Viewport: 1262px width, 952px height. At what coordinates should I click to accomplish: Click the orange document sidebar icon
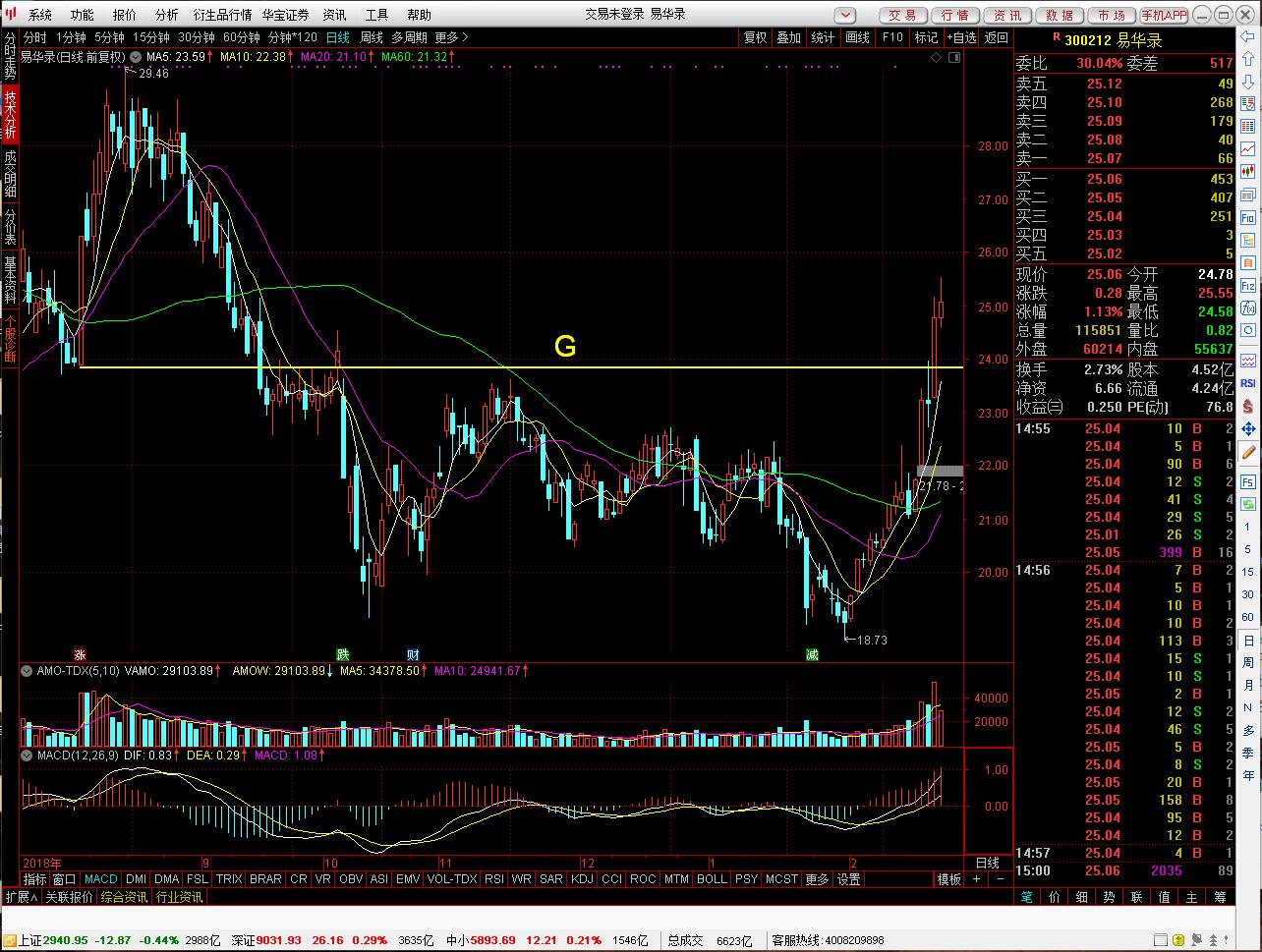coord(1248,263)
